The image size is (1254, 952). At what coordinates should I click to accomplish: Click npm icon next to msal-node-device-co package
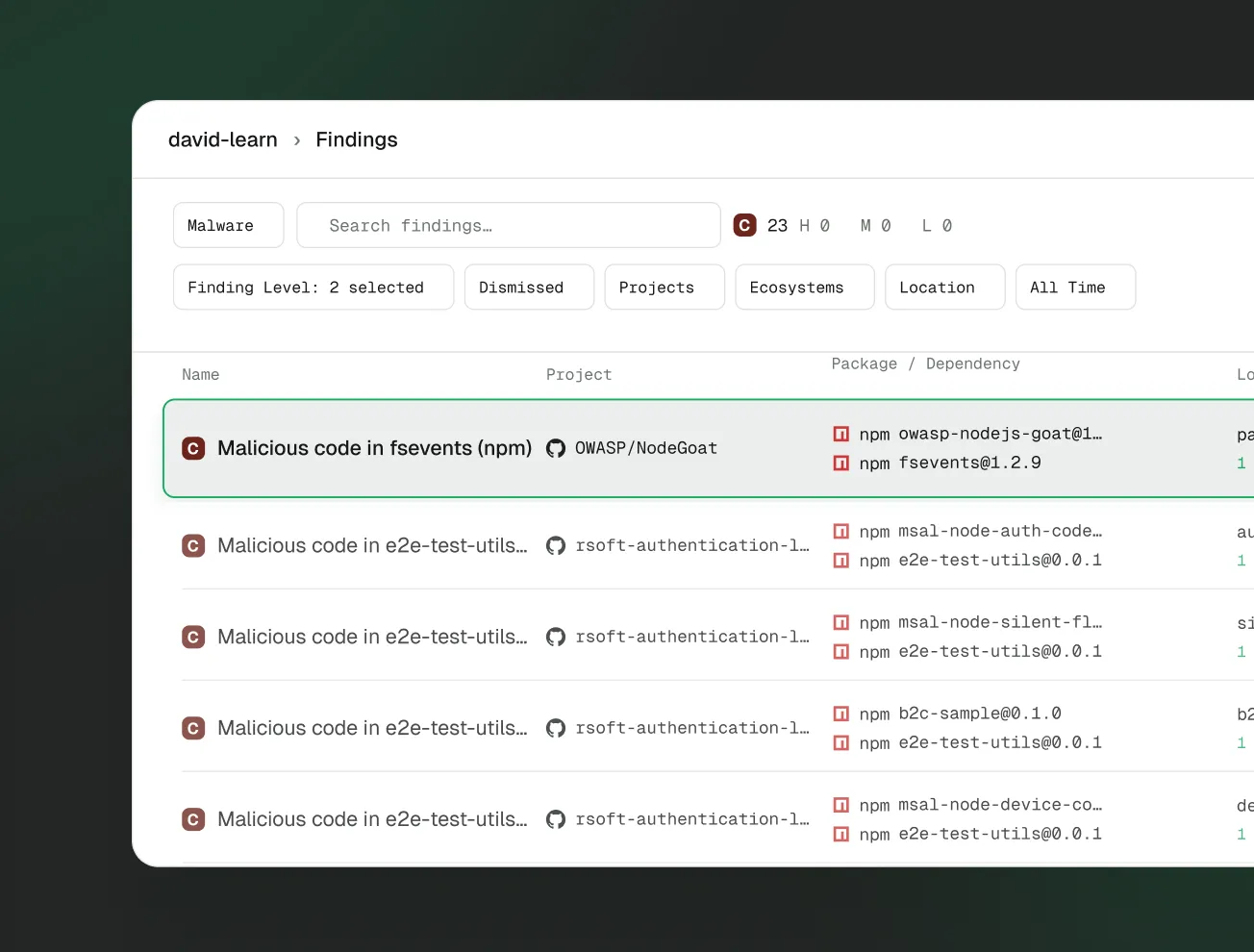coord(840,805)
